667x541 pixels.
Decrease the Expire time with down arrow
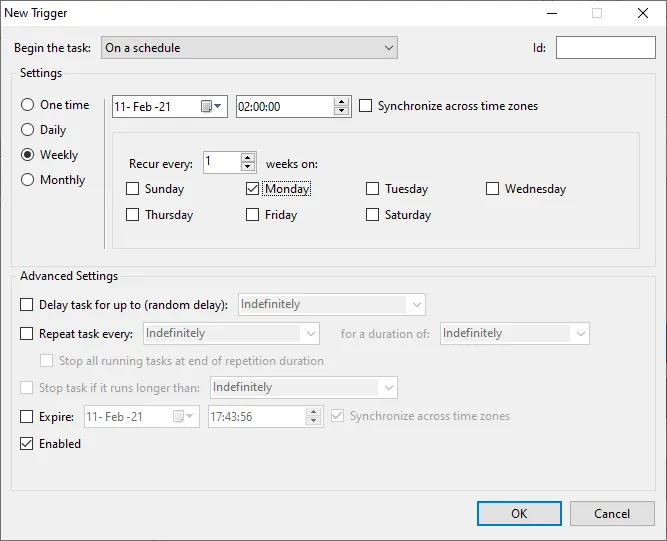pyautogui.click(x=314, y=421)
